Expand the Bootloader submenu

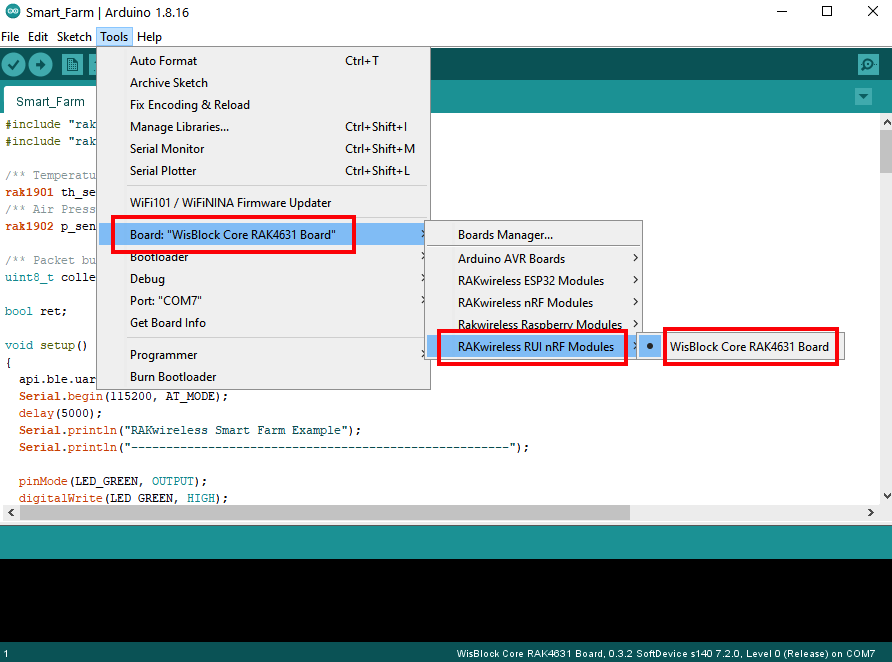coord(262,257)
